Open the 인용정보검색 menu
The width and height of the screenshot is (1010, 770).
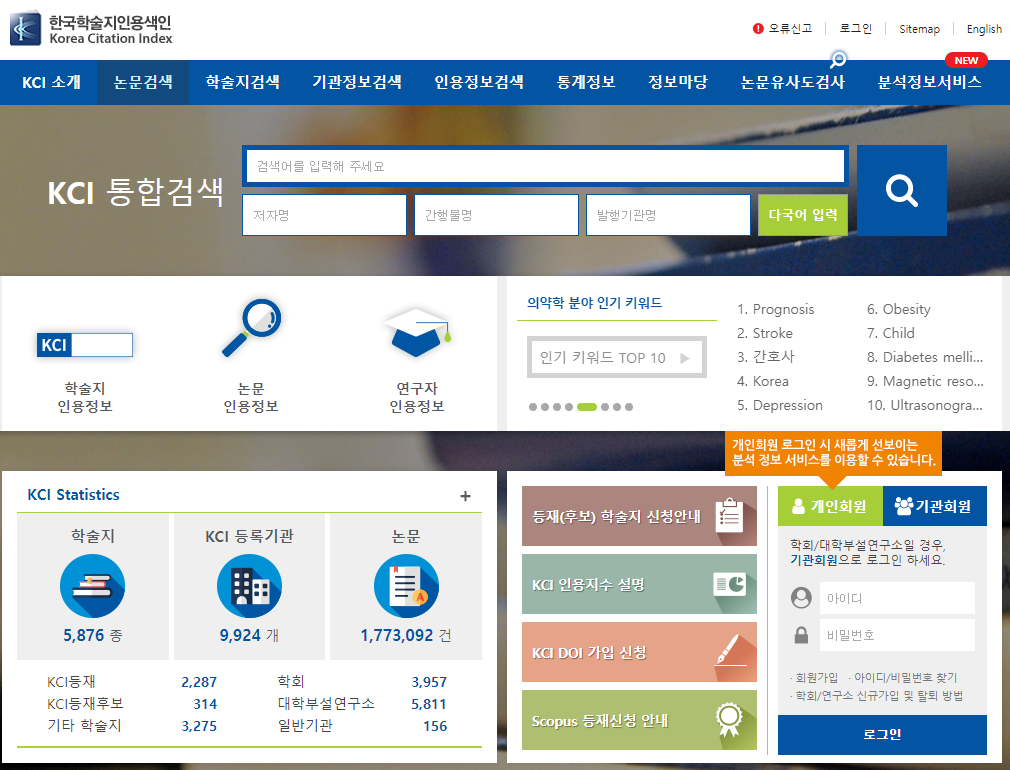pos(479,82)
